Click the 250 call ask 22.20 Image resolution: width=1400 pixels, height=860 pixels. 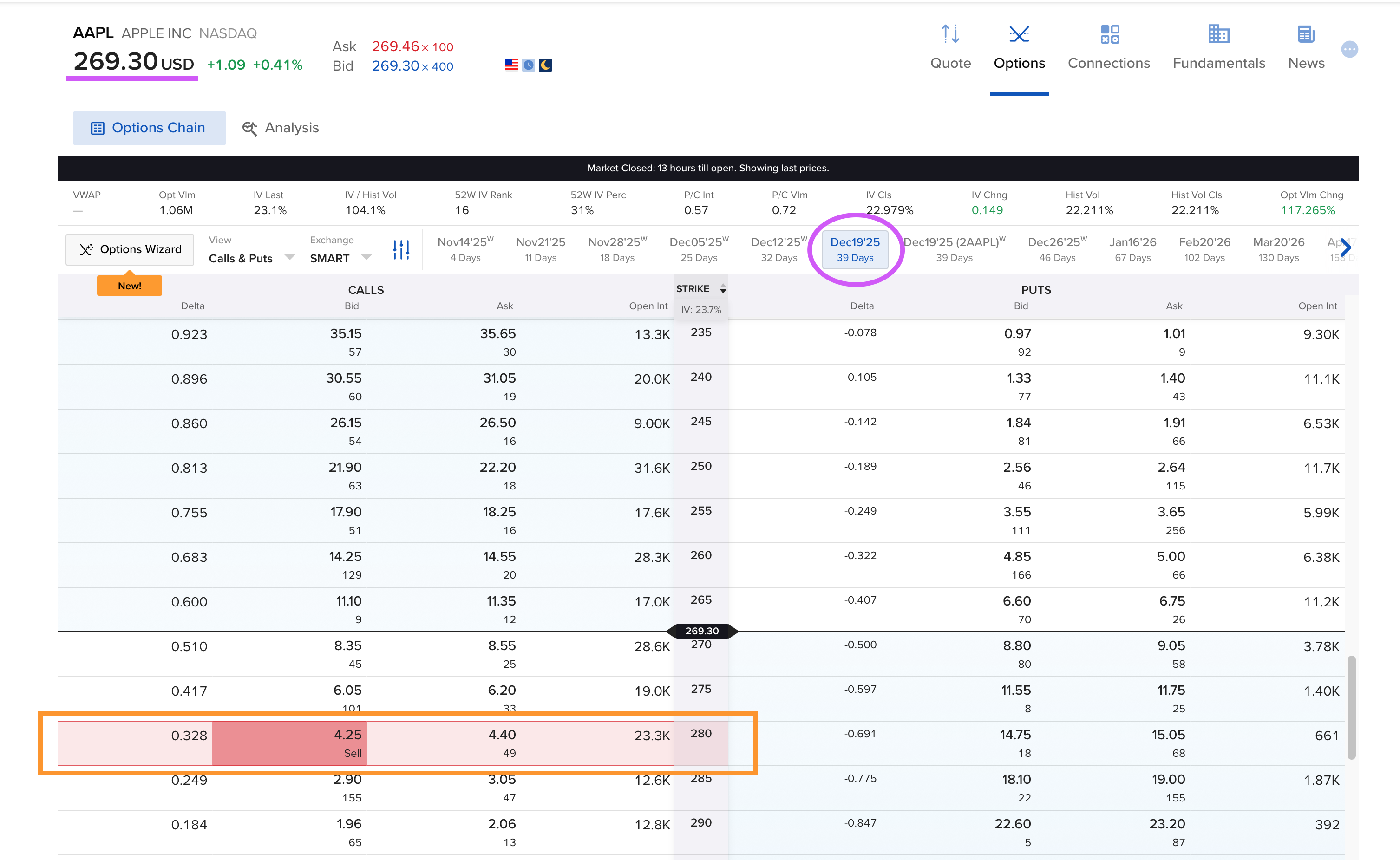pyautogui.click(x=497, y=468)
